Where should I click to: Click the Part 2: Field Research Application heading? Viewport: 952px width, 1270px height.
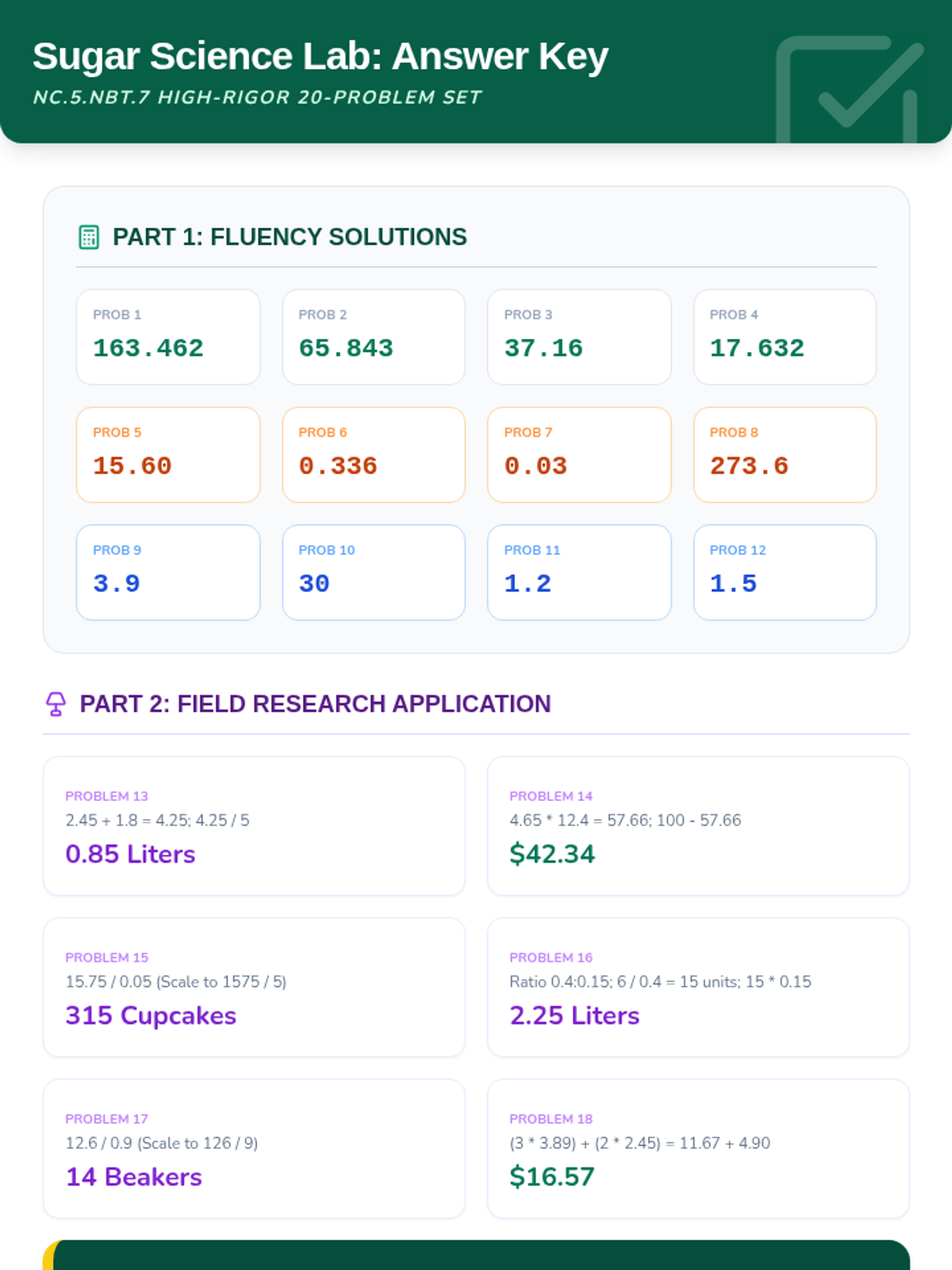click(315, 704)
